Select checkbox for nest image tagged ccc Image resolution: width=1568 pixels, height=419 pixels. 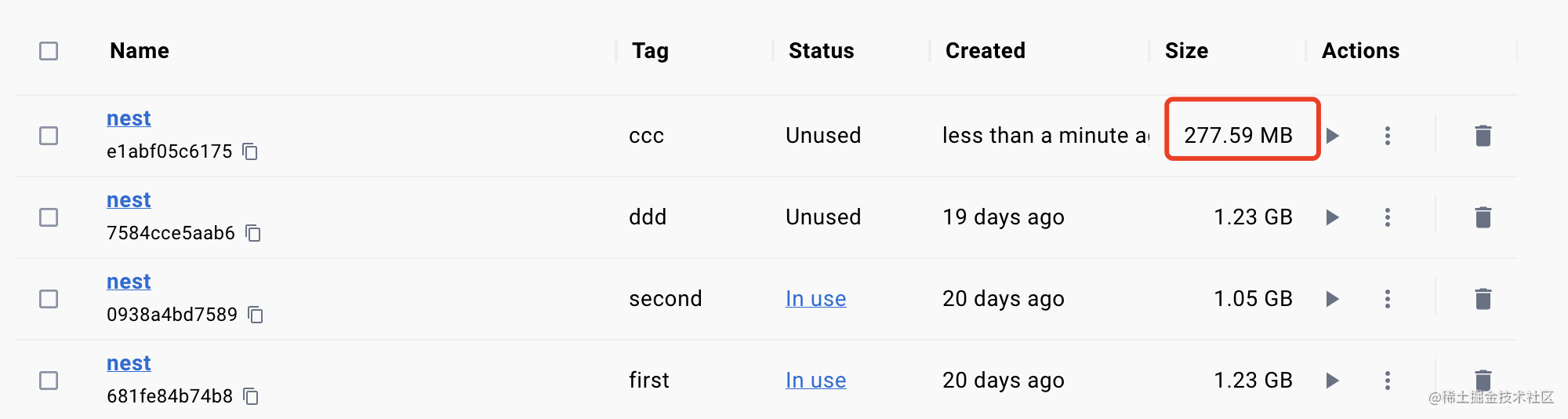pyautogui.click(x=49, y=136)
